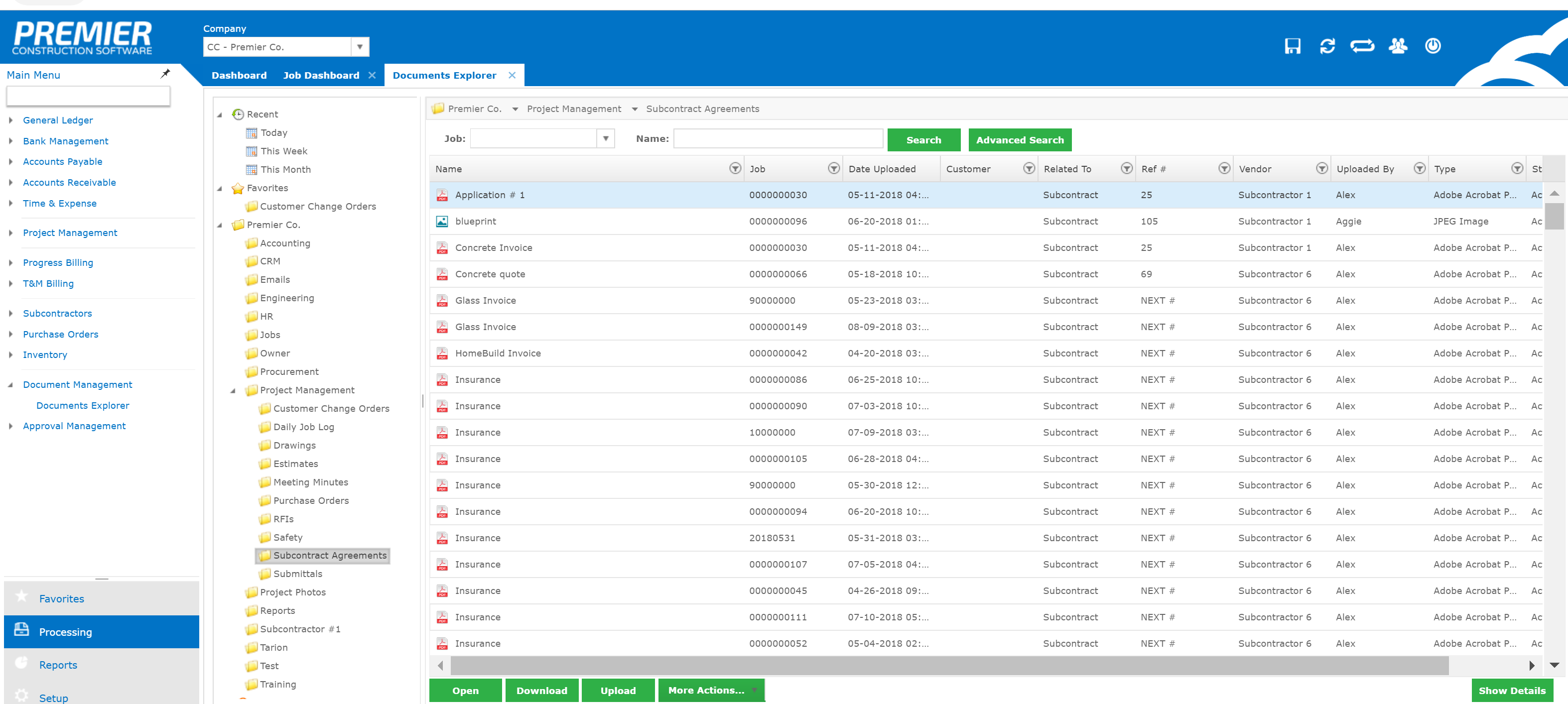The height and width of the screenshot is (704, 1568).
Task: Click the users group icon in header
Action: point(1398,46)
